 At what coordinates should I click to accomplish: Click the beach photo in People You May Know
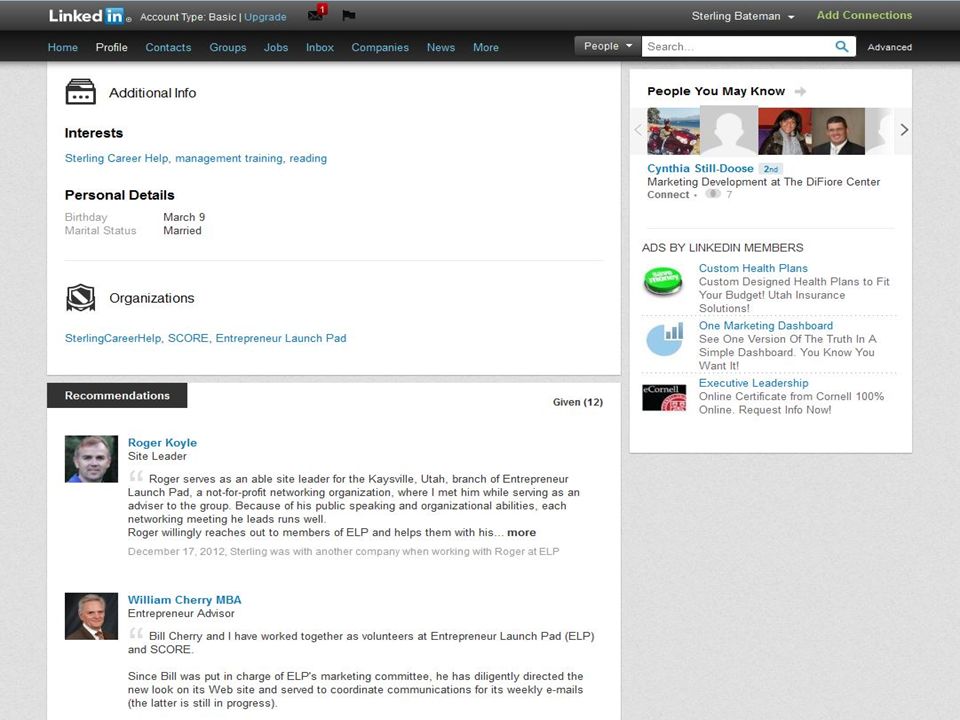click(673, 131)
